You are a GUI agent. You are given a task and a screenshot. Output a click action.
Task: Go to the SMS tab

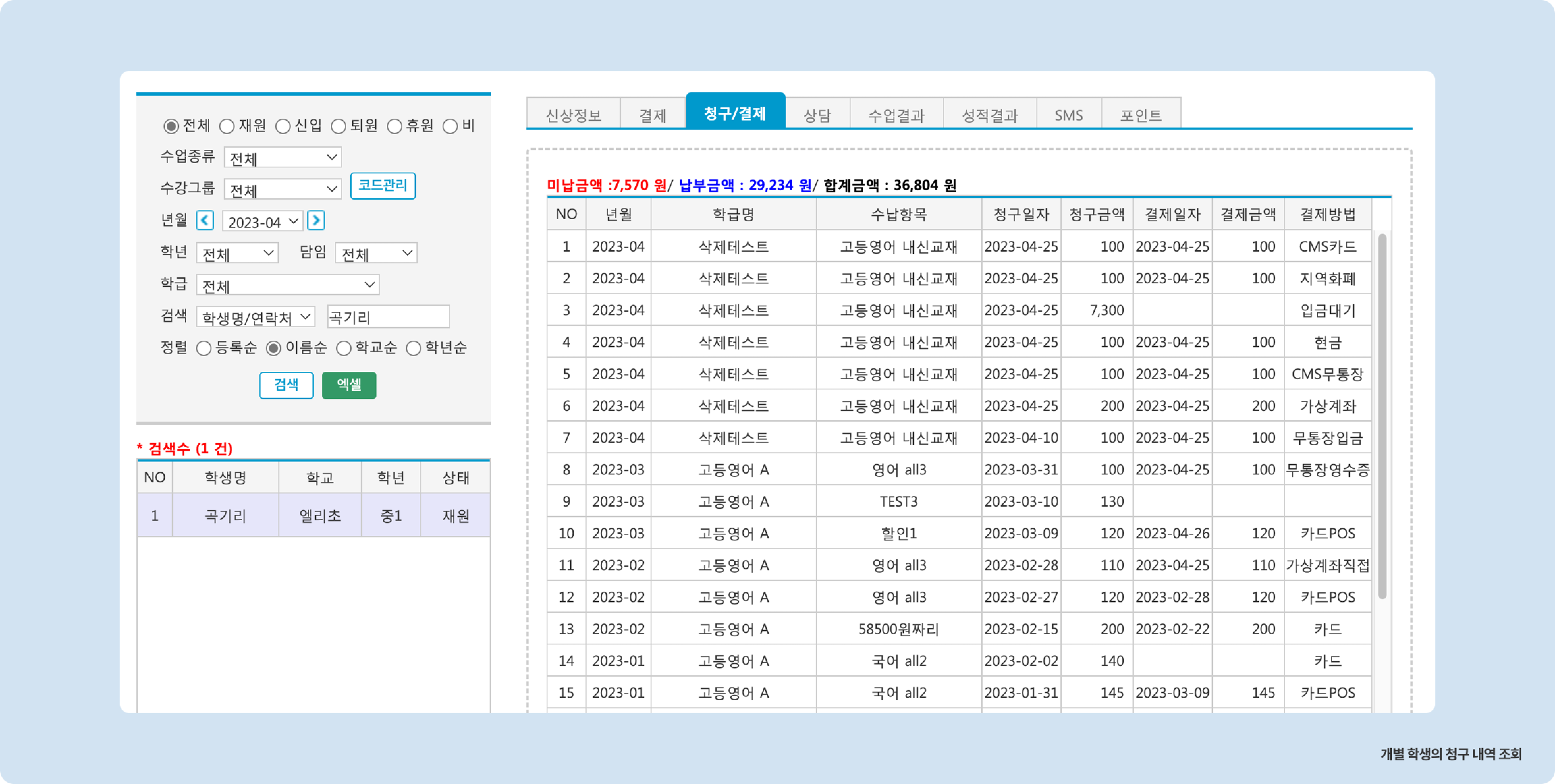click(1068, 115)
